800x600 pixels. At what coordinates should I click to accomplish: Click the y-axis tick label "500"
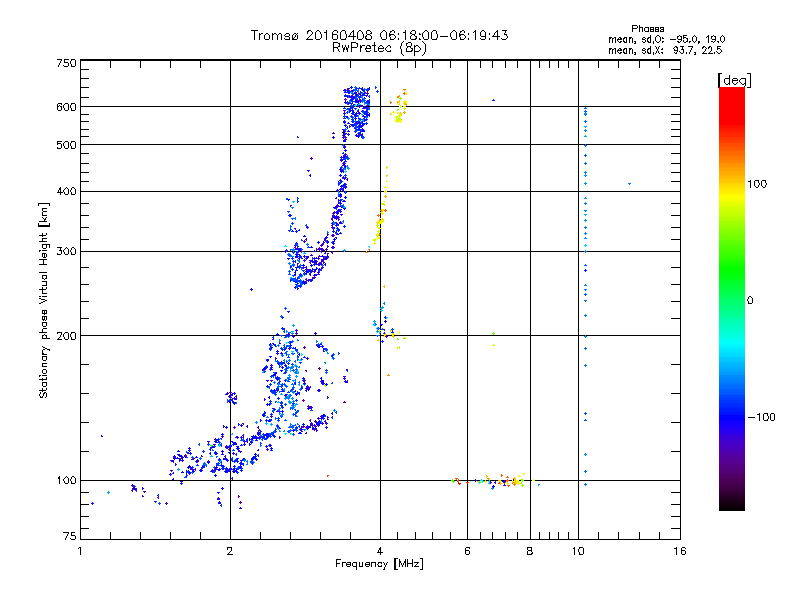(66, 145)
